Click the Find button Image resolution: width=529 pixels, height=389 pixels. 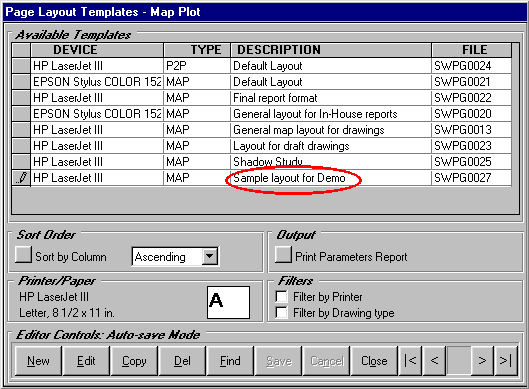(230, 361)
